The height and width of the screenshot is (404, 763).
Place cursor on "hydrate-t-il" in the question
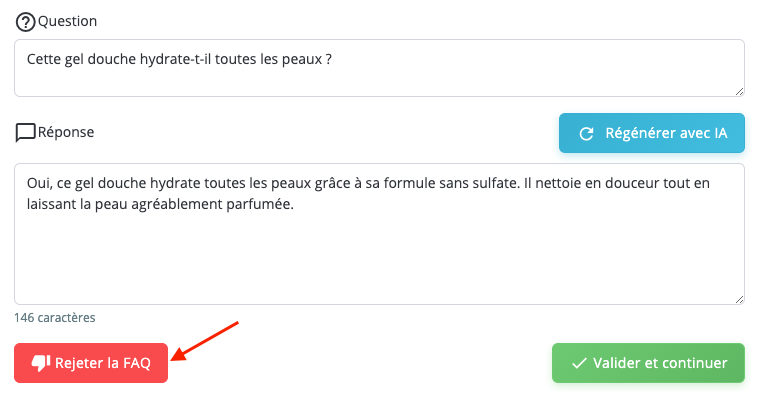click(151, 58)
